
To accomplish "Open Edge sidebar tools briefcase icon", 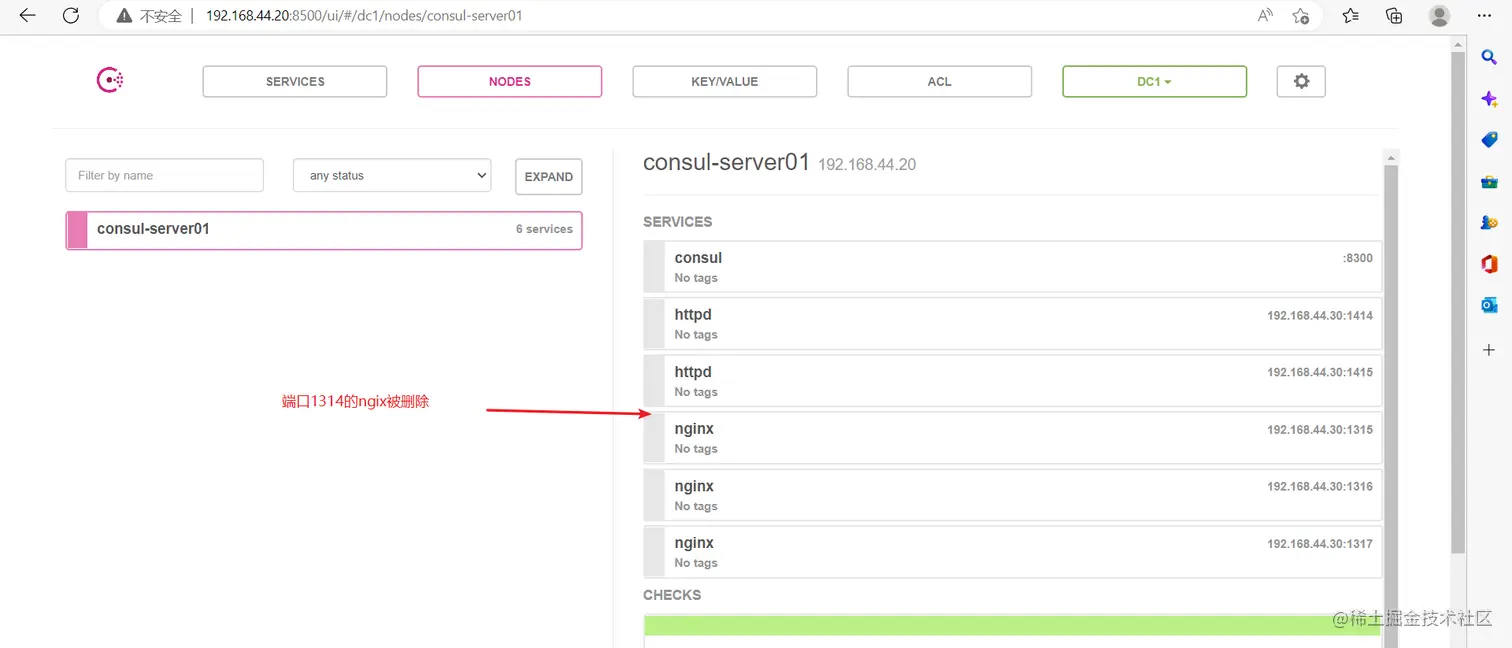I will [1488, 182].
